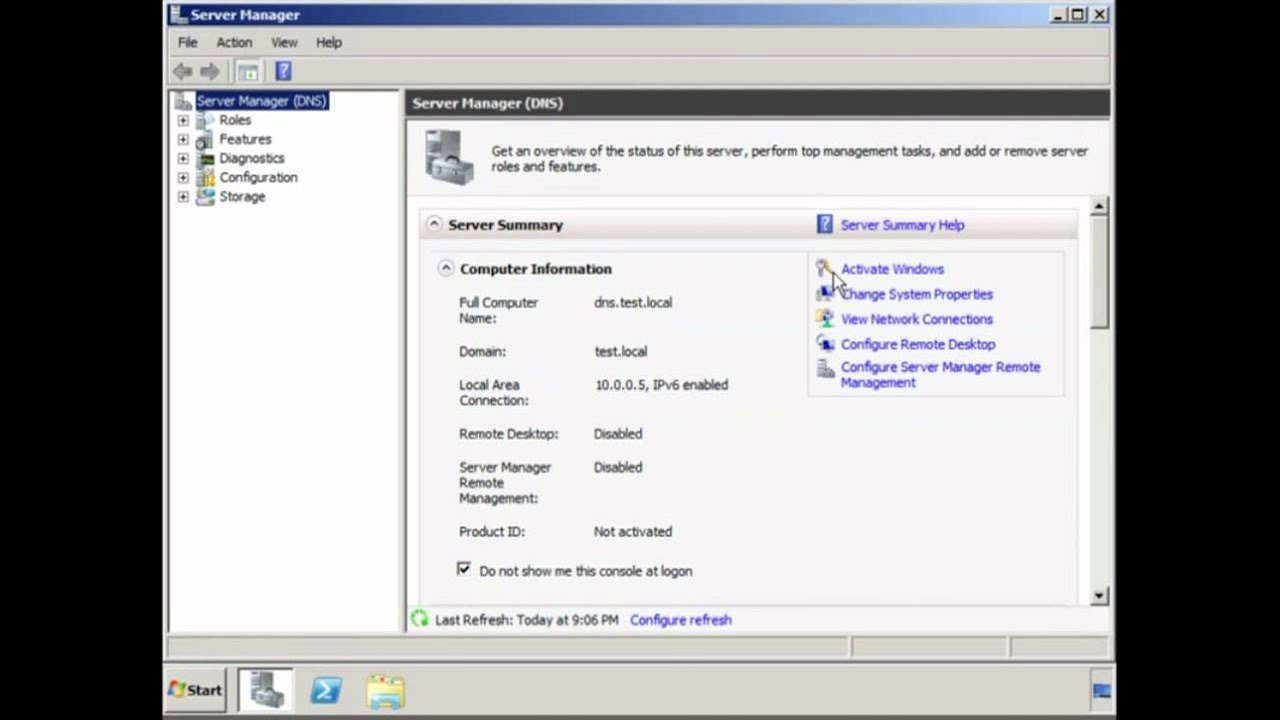Expand the Storage tree node
This screenshot has width=1280, height=720.
(x=183, y=197)
